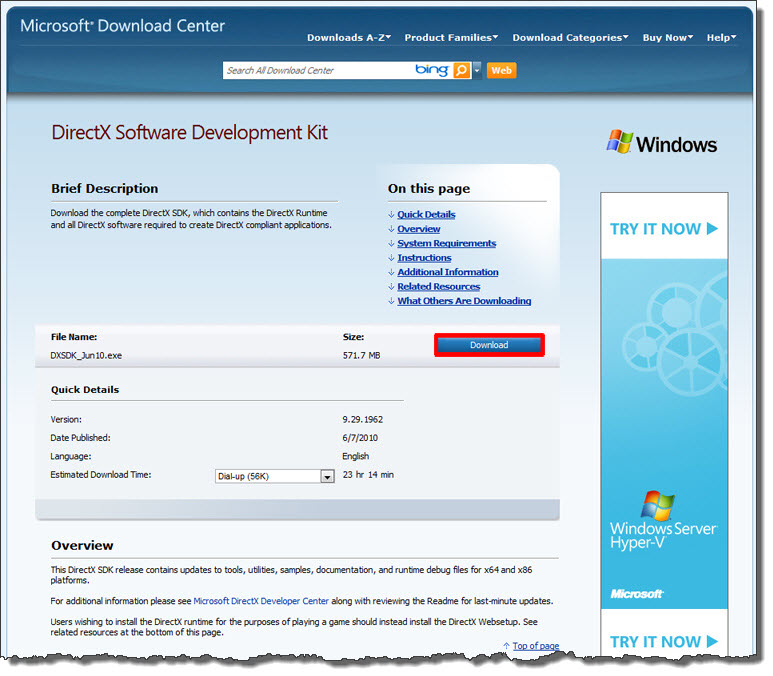Open the search scope dropdown arrow beside Bing
Screen dimensions: 773x676
(477, 71)
